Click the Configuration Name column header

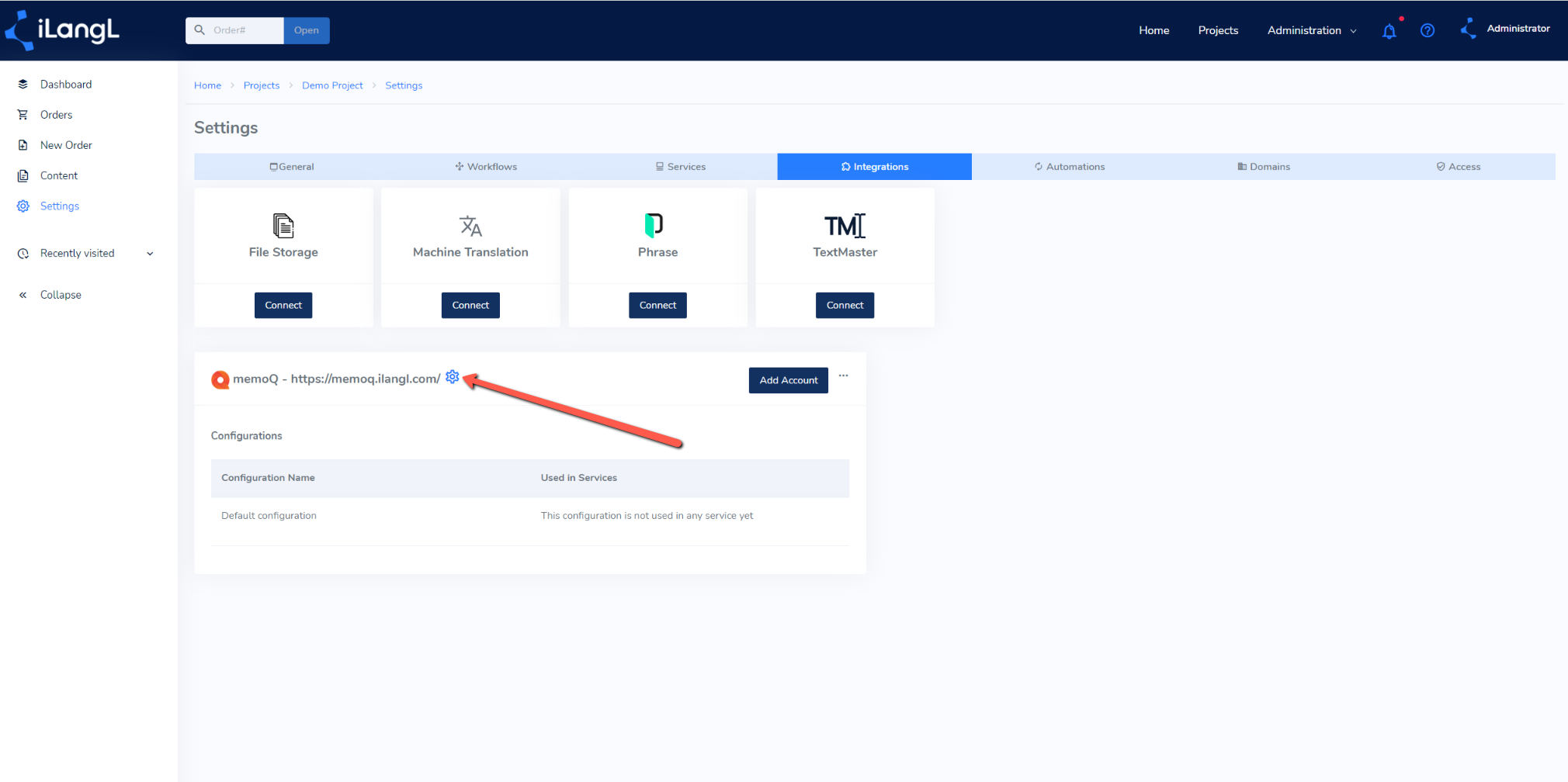(x=268, y=478)
